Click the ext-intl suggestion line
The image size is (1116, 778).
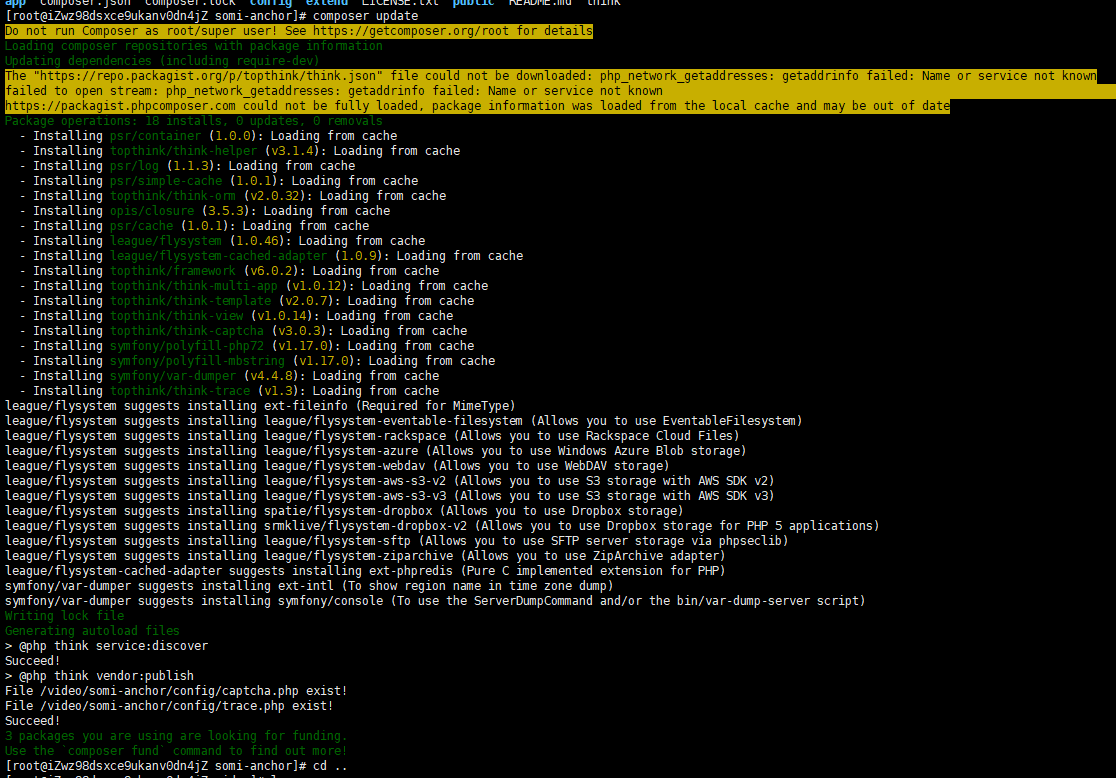pyautogui.click(x=310, y=585)
